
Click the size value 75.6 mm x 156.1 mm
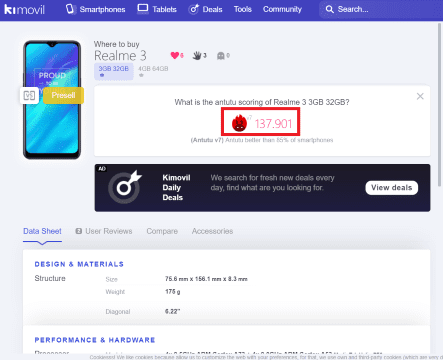(206, 279)
